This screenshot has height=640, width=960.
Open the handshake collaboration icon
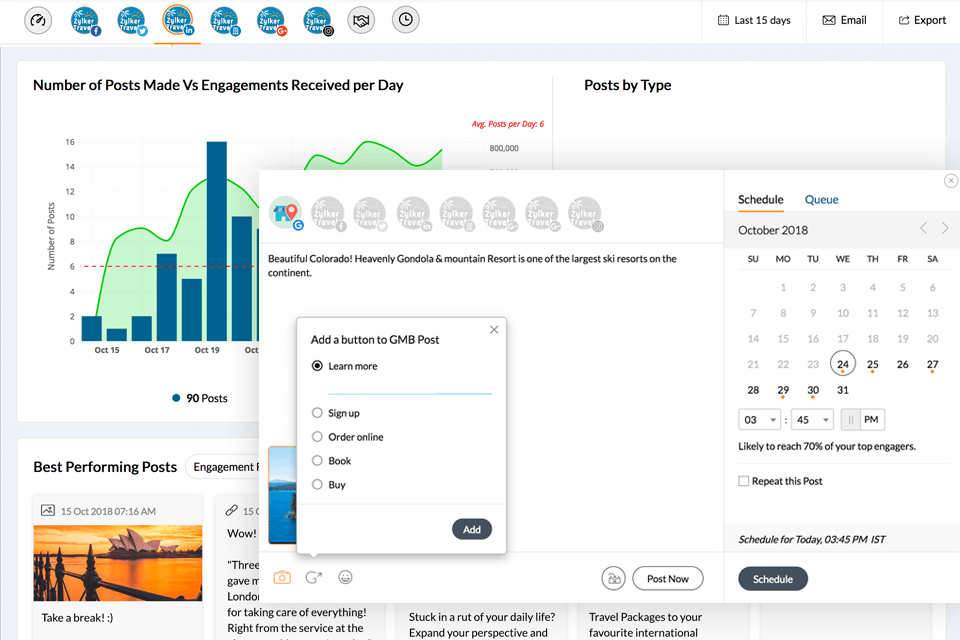361,21
